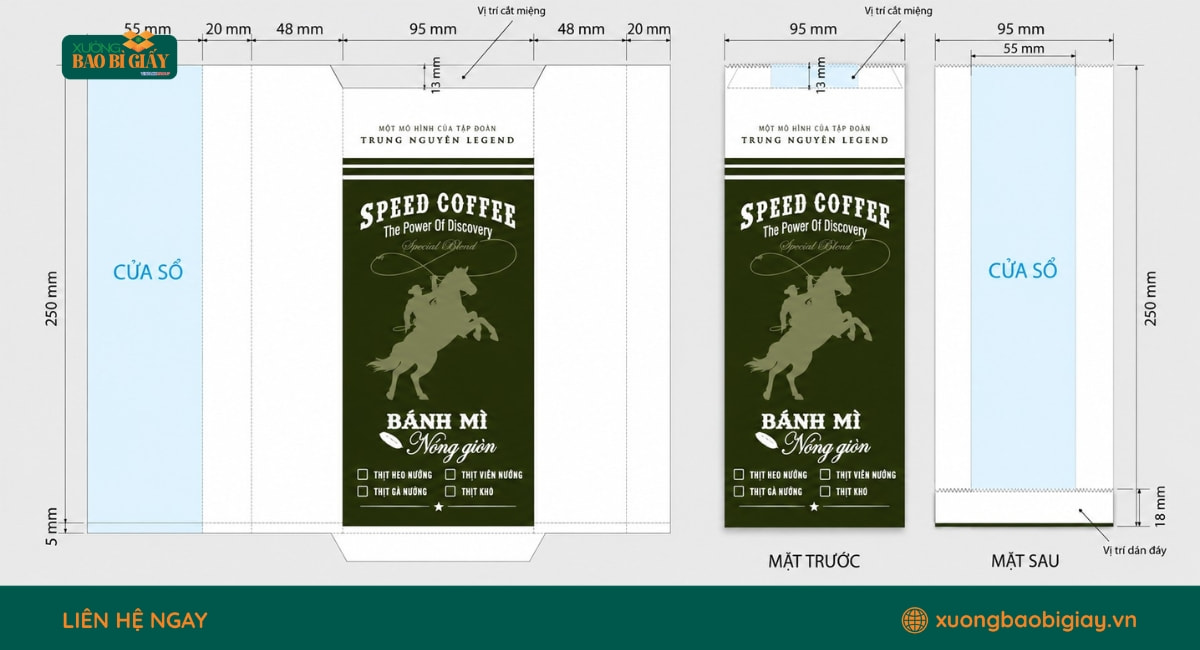Check the Thịt Heo Nướng box on flat layout
Screen dimensions: 1200x650
click(362, 474)
